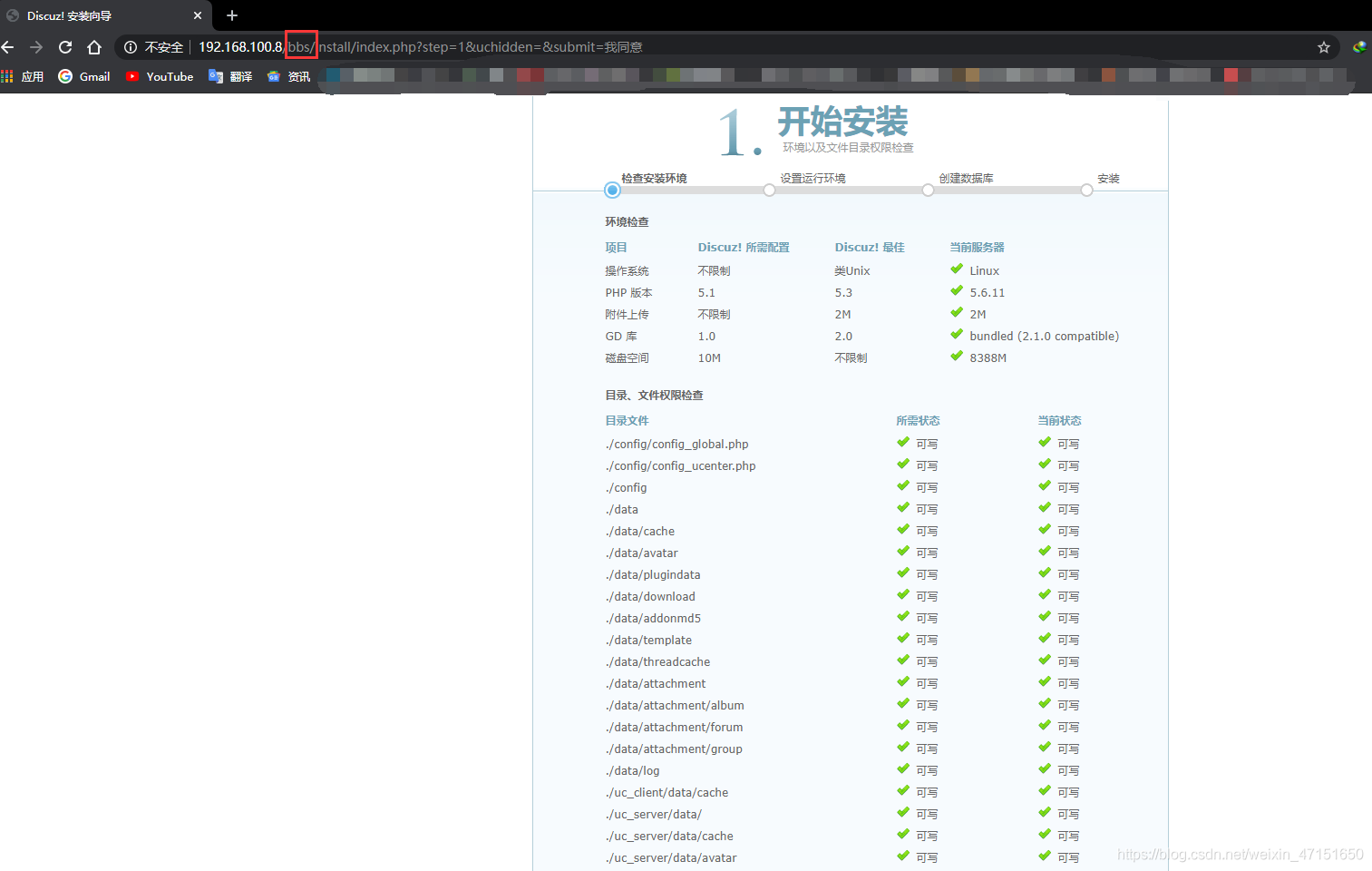Open a new browser tab
This screenshot has height=871, width=1372.
point(232,15)
